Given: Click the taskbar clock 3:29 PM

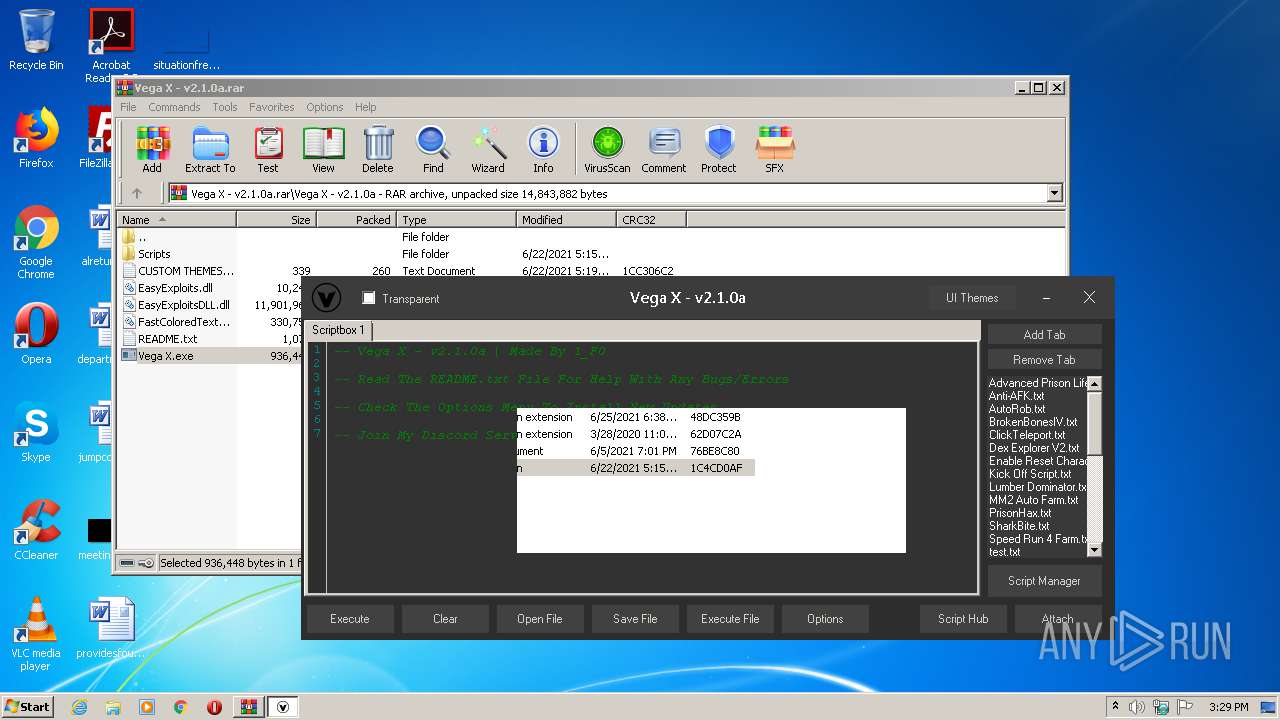Looking at the screenshot, I should (1228, 707).
